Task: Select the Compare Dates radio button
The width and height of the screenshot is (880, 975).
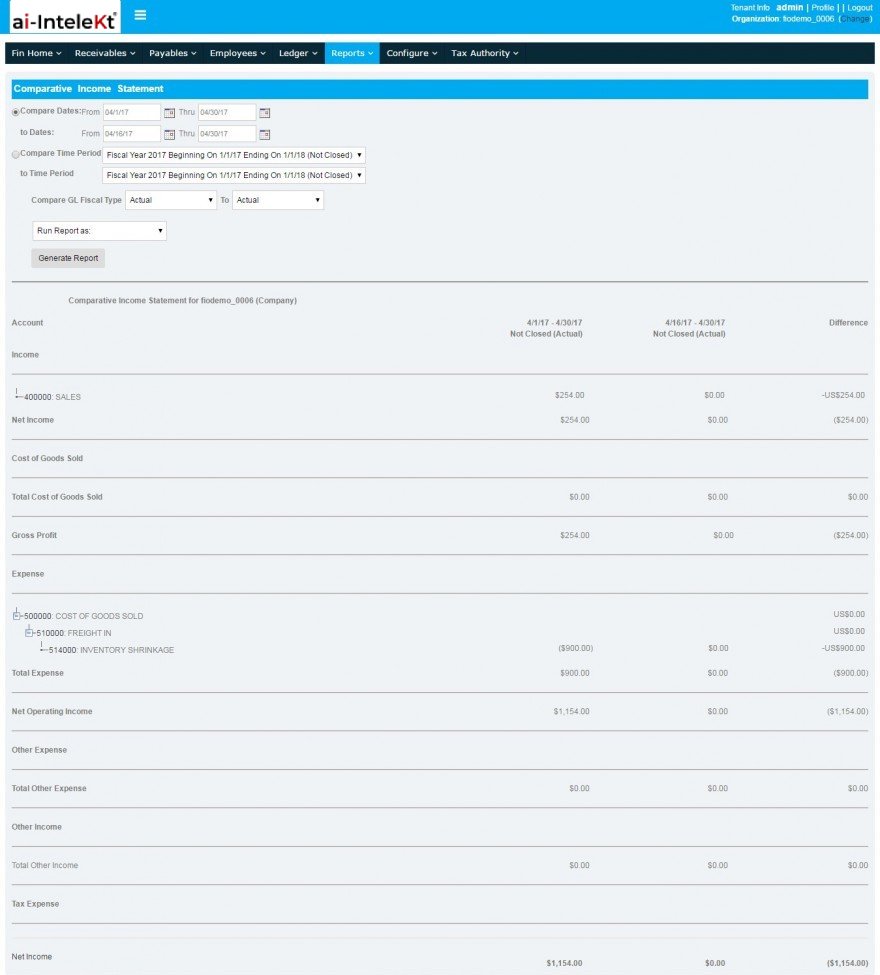Action: click(x=16, y=113)
